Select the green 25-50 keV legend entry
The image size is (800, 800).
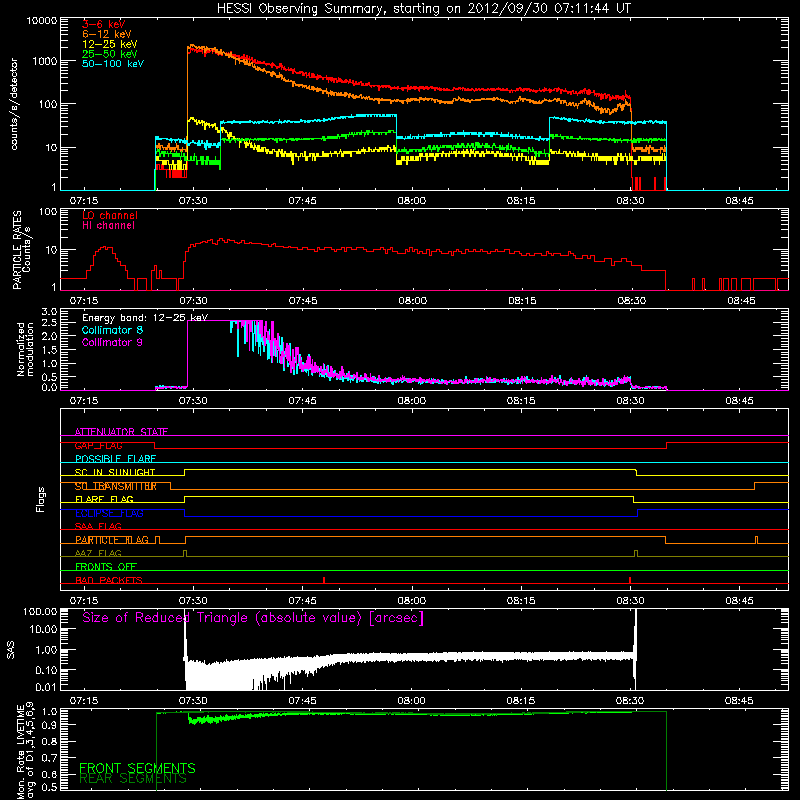[x=110, y=54]
